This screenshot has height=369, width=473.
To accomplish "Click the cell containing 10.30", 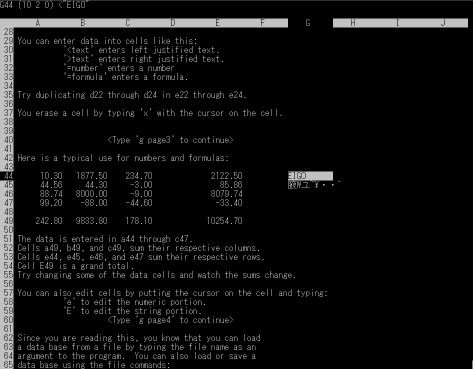I will 51,176.
